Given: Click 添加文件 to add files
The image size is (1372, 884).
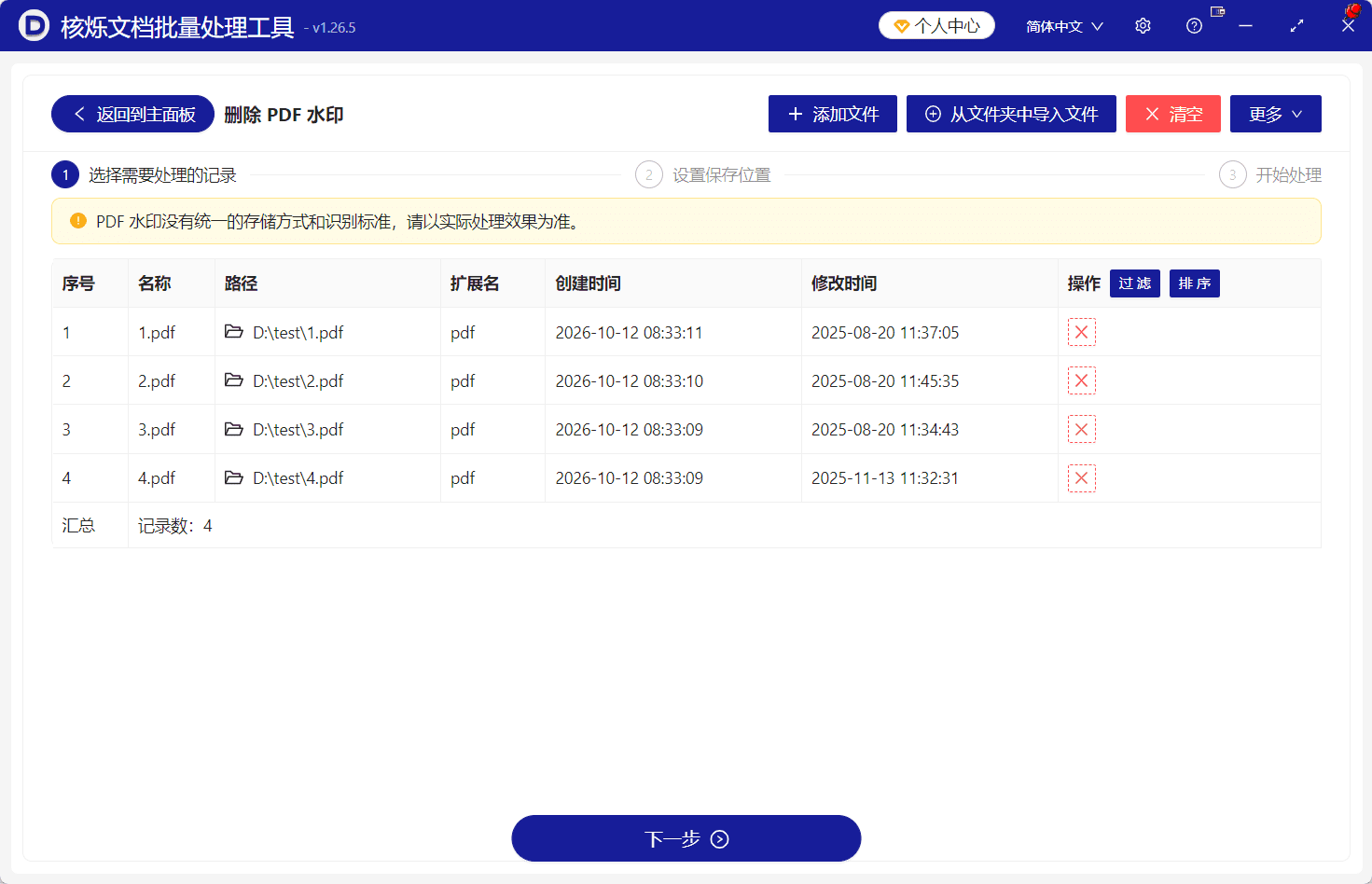Looking at the screenshot, I should [x=833, y=114].
